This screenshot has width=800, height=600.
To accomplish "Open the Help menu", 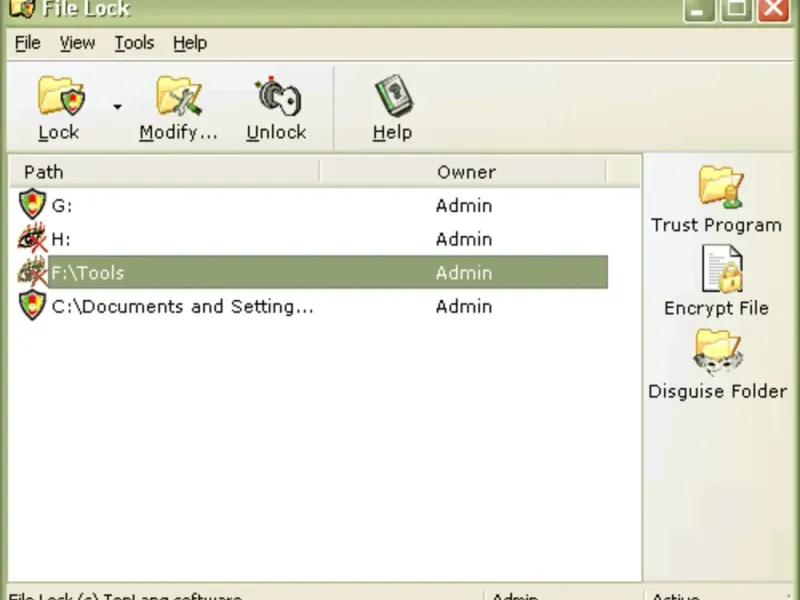I will (190, 43).
